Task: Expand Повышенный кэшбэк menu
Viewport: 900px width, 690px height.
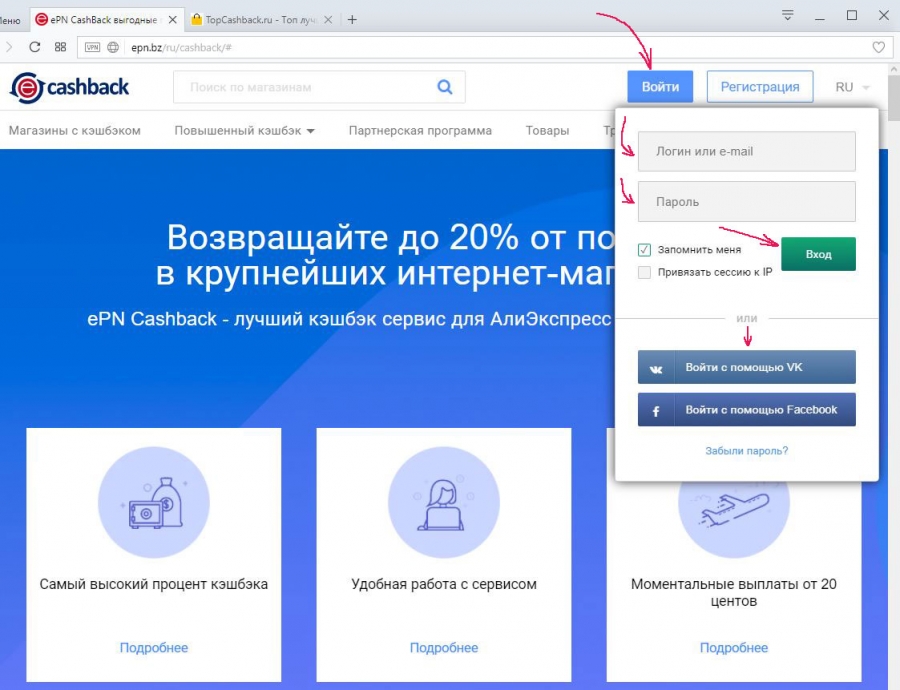Action: coord(245,131)
